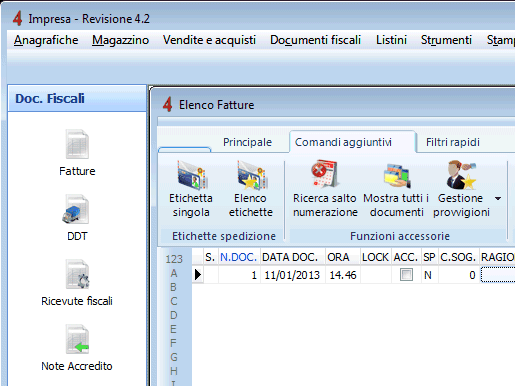Click the C.SOG. column header
This screenshot has height=386, width=515.
click(458, 257)
